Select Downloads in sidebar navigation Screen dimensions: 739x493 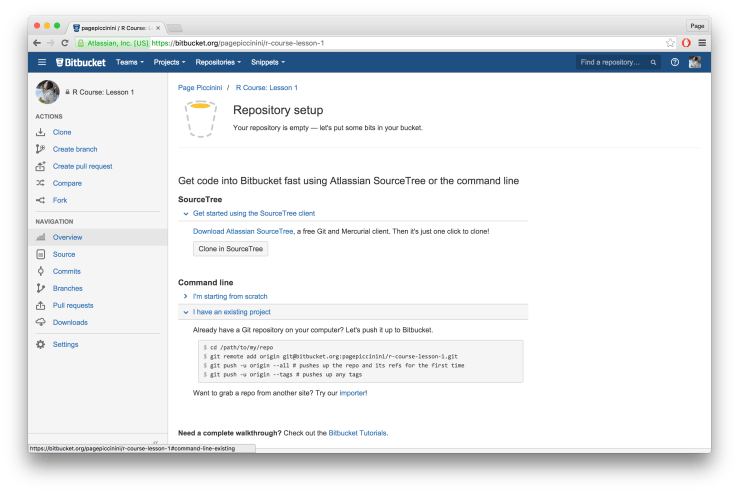click(x=70, y=322)
